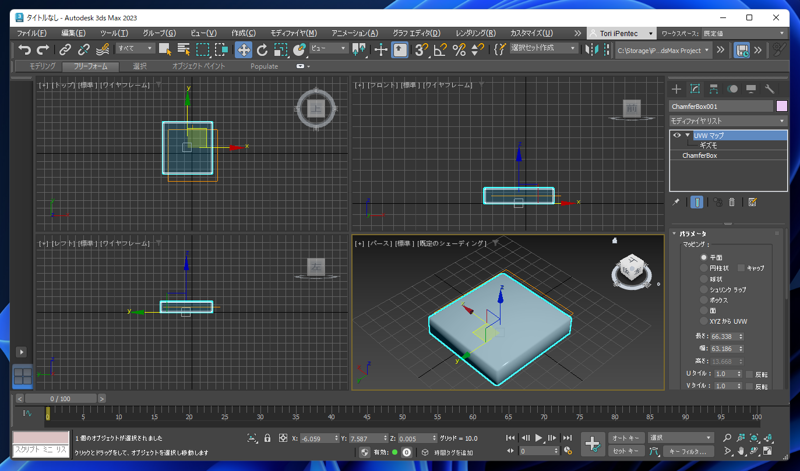Viewport: 800px width, 471px height.
Task: Click the Redo arrow icon
Action: tap(43, 49)
